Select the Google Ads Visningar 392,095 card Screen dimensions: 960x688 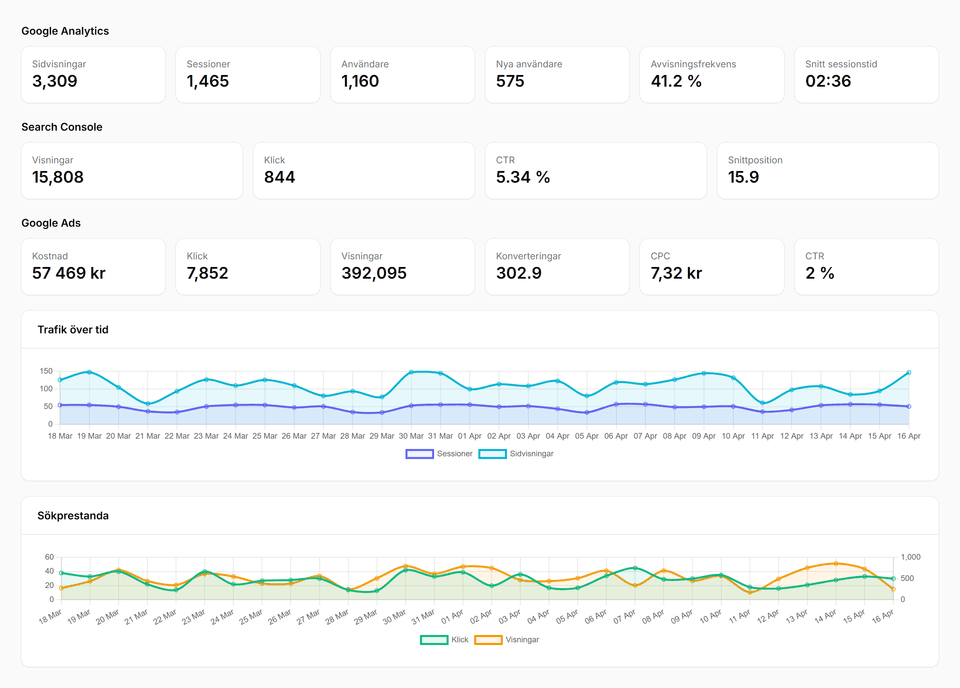pos(402,266)
